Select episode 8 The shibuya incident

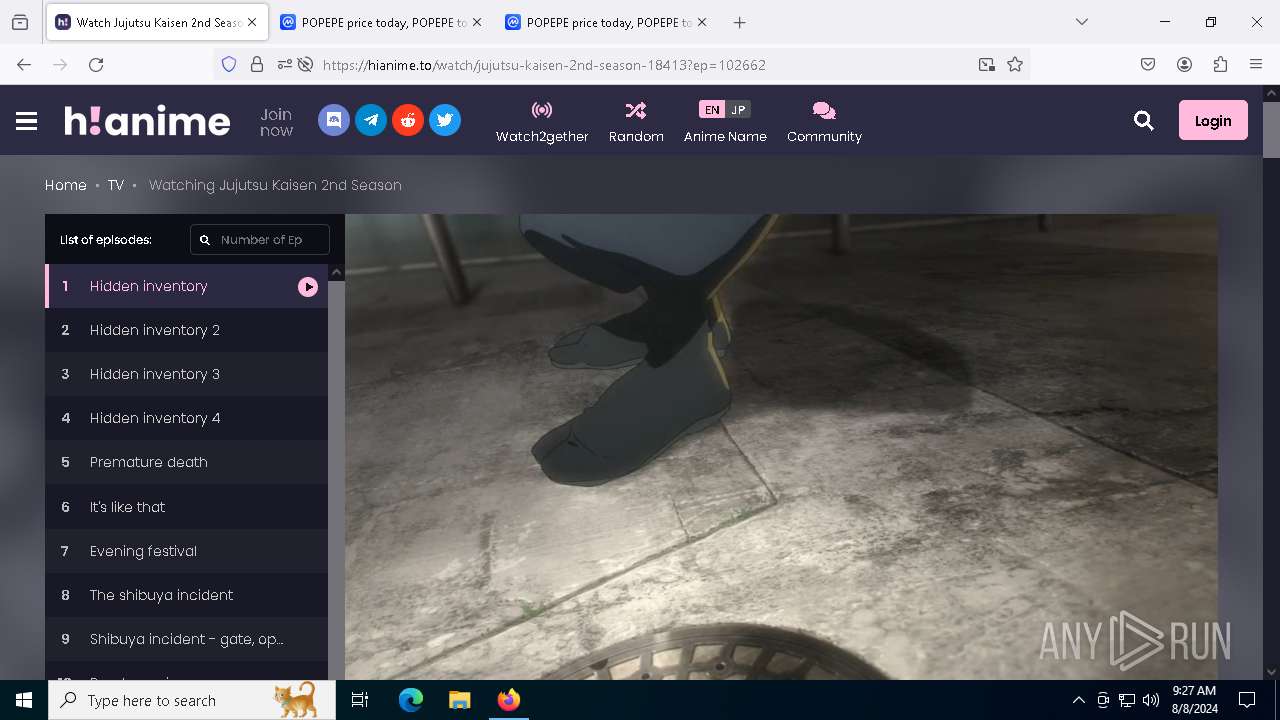pyautogui.click(x=187, y=595)
